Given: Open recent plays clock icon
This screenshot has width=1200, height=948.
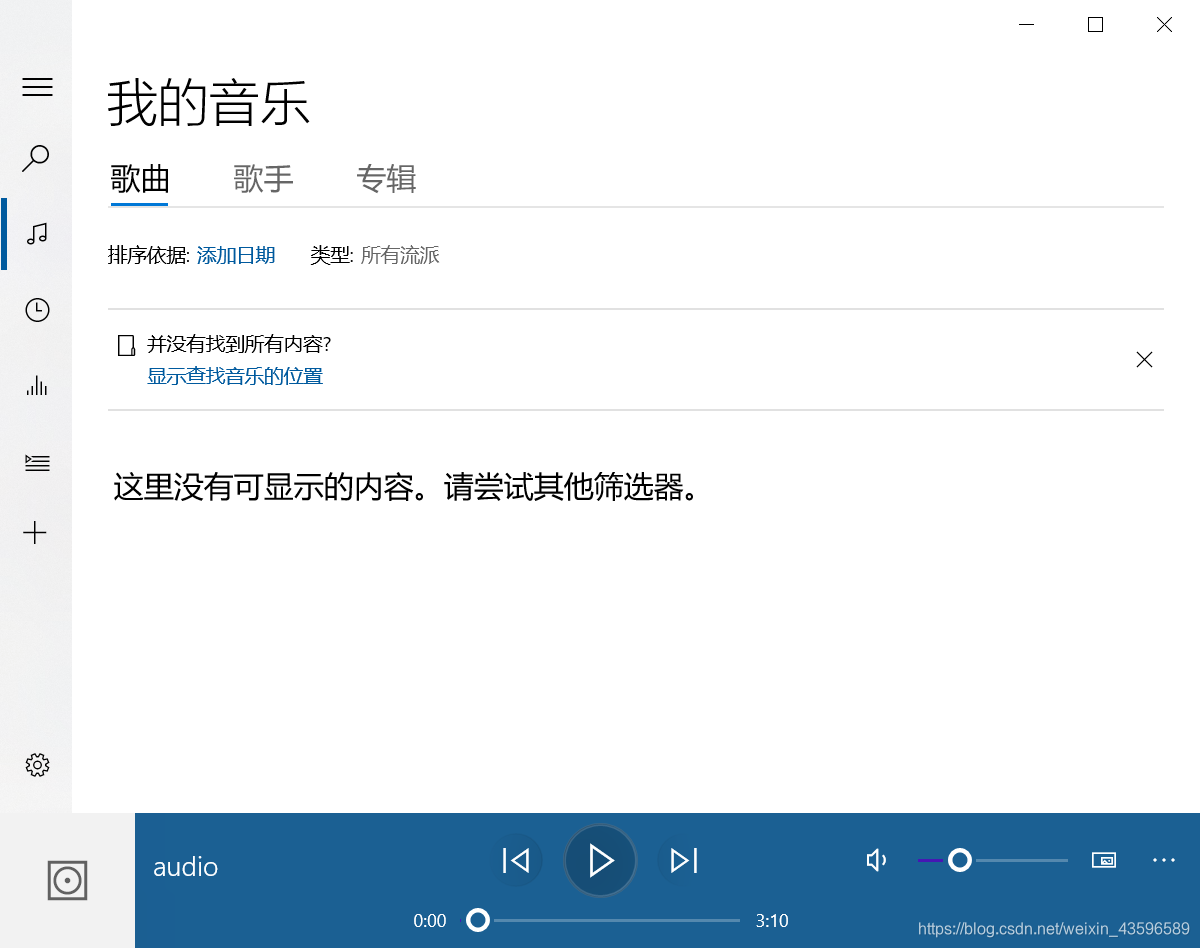Looking at the screenshot, I should [37, 310].
